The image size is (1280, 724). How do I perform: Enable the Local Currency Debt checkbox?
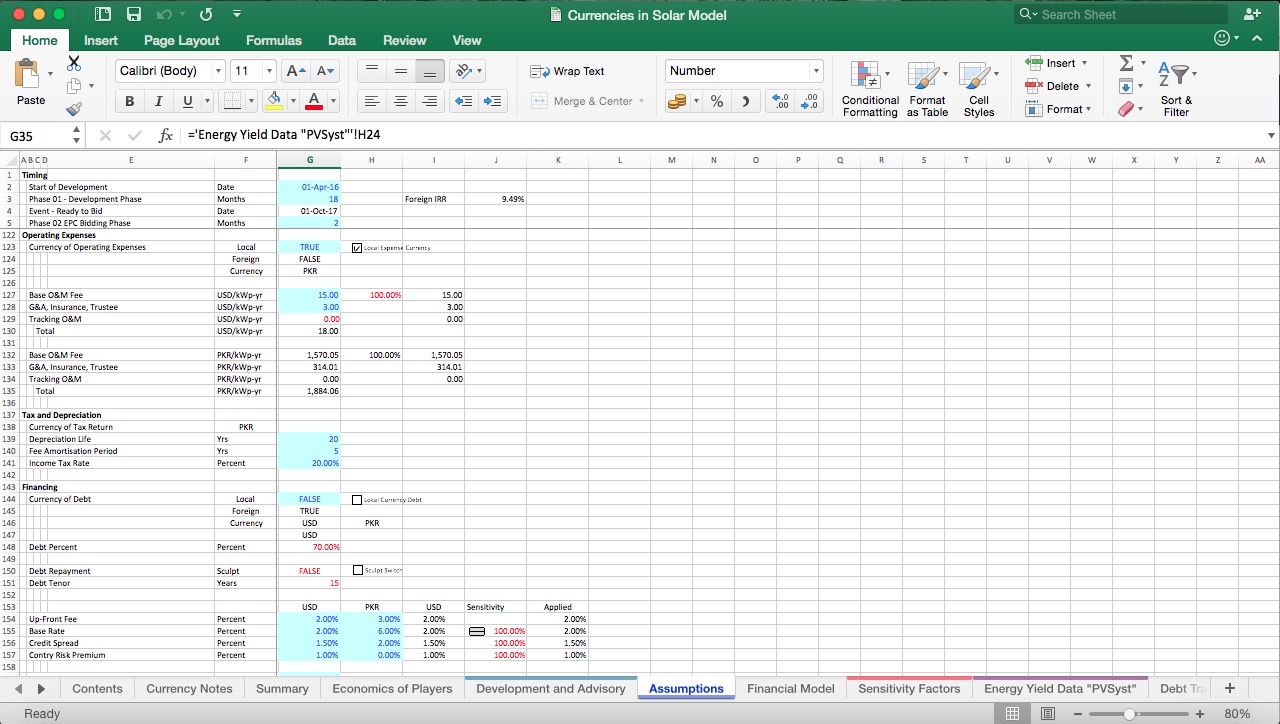pos(357,498)
